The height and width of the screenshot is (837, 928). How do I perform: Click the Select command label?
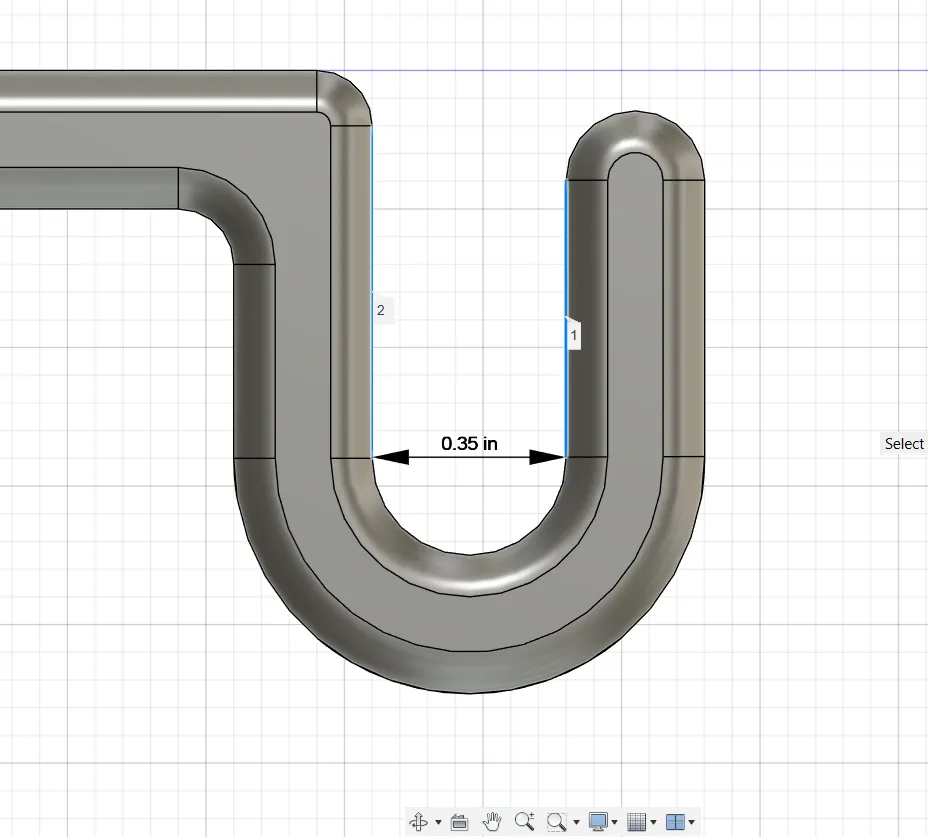tap(902, 443)
